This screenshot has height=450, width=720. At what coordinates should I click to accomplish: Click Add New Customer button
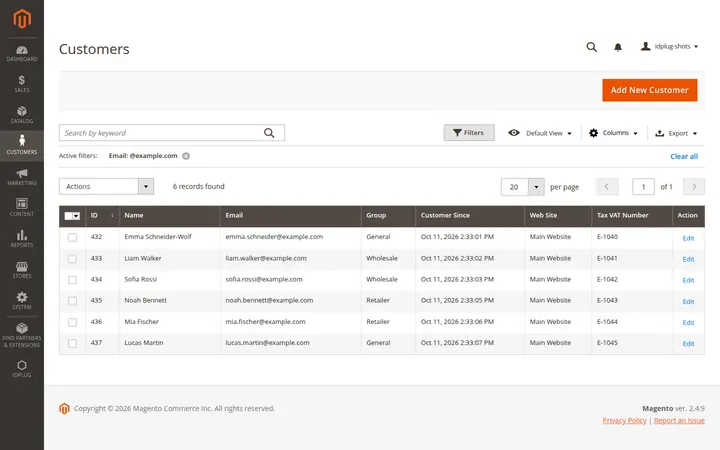click(650, 90)
